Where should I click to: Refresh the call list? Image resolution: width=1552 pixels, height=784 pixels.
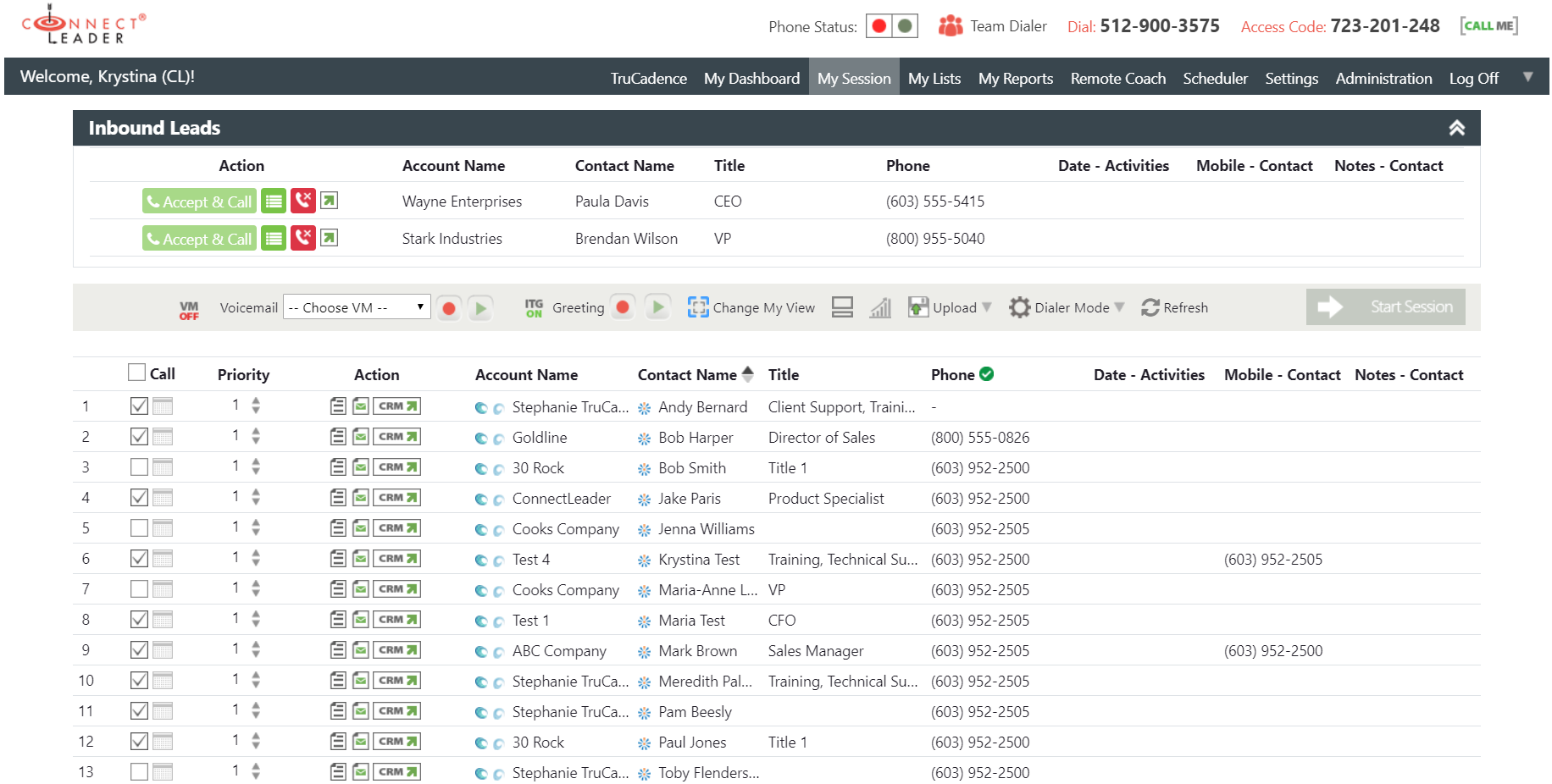1174,307
